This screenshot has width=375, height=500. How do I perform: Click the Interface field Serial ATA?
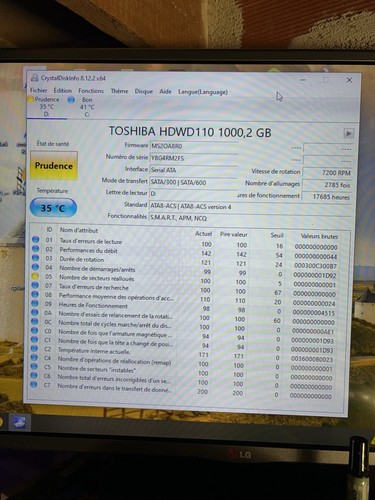193,170
